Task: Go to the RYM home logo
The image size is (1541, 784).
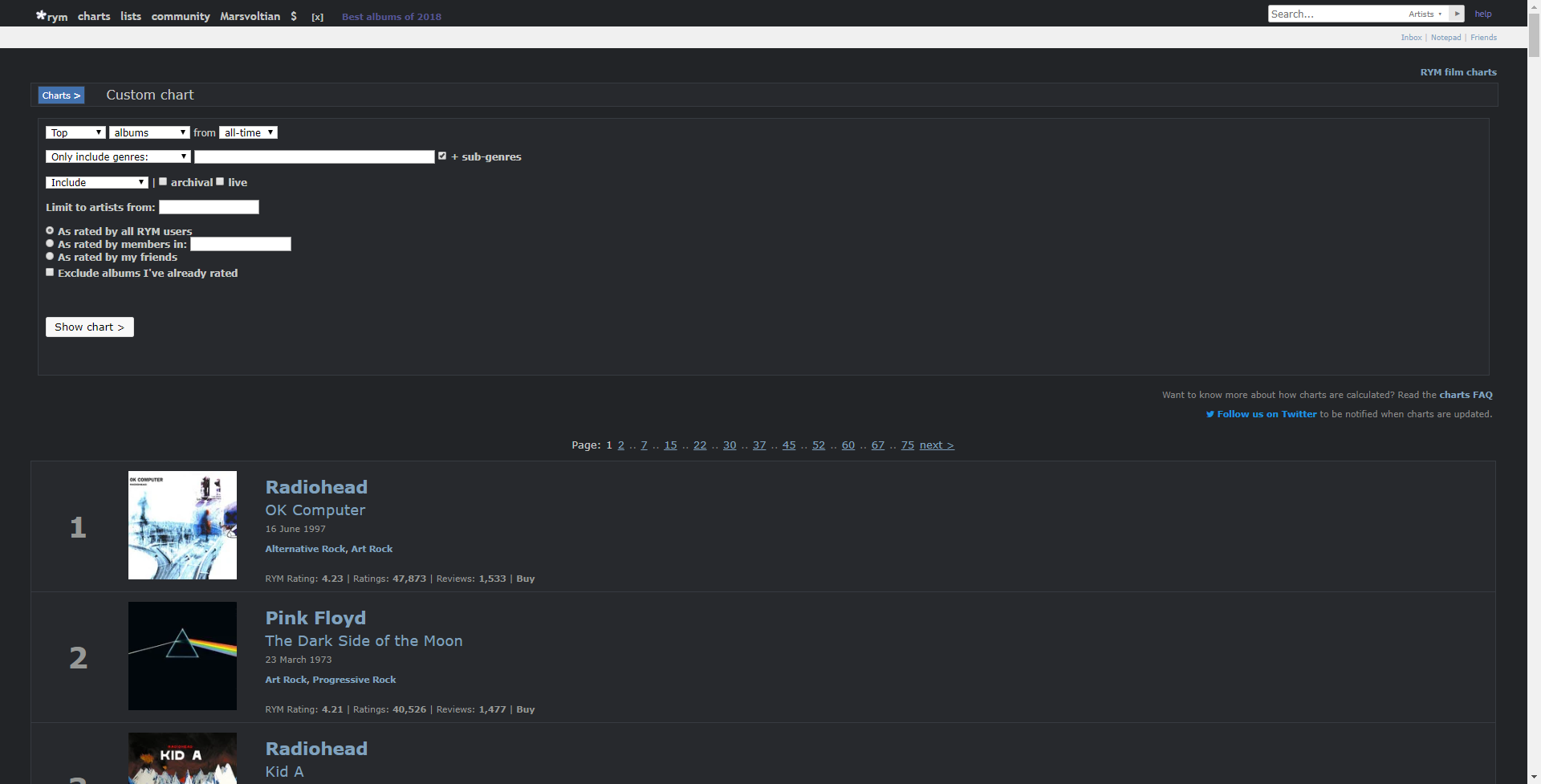Action: pyautogui.click(x=51, y=16)
